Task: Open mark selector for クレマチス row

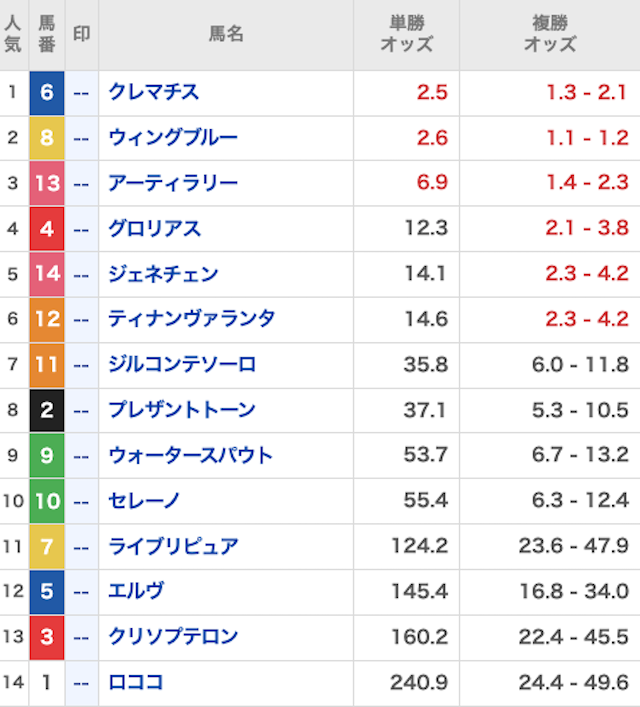Action: [81, 93]
